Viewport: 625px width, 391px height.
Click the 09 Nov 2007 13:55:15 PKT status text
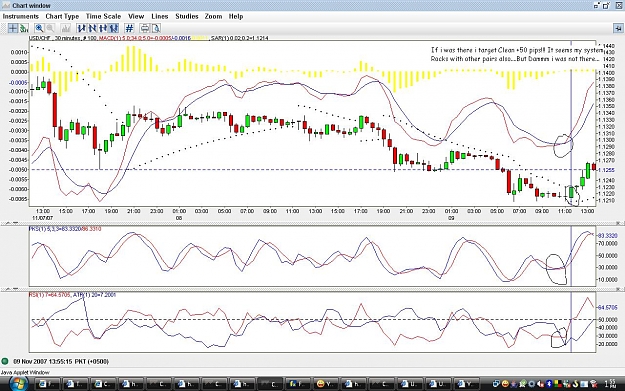[61, 362]
